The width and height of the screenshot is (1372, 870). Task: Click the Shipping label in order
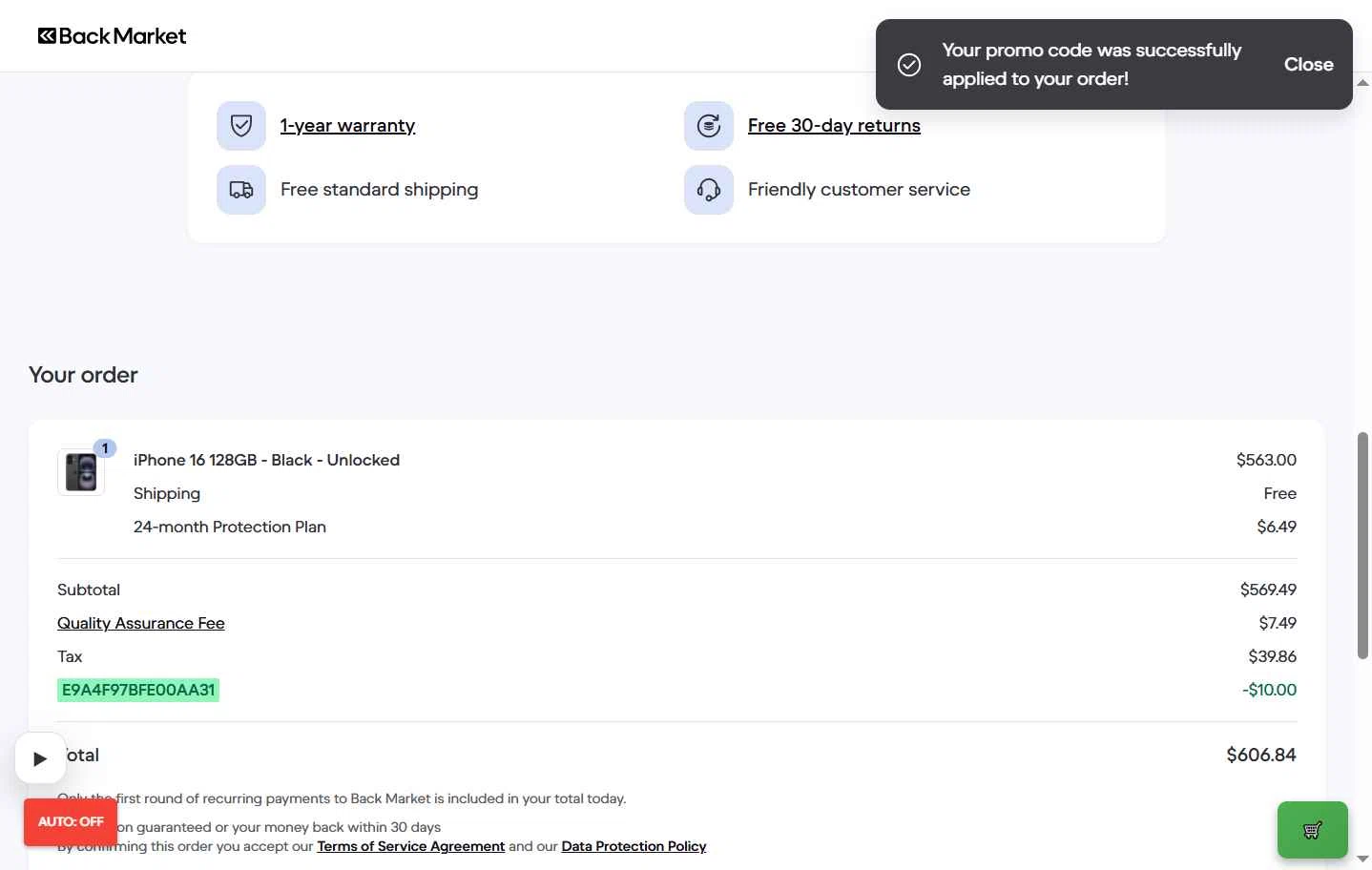pos(167,493)
